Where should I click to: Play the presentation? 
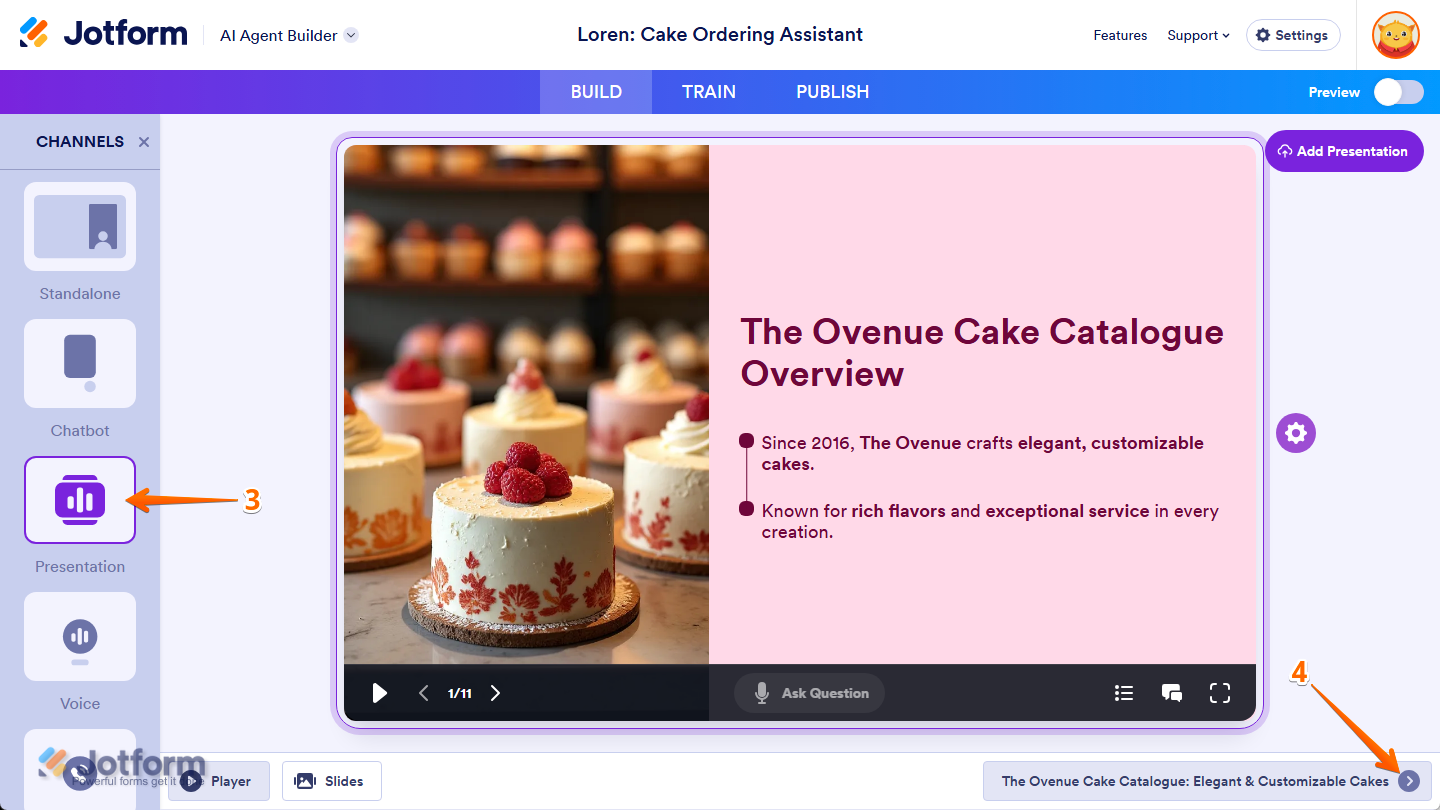(x=379, y=693)
